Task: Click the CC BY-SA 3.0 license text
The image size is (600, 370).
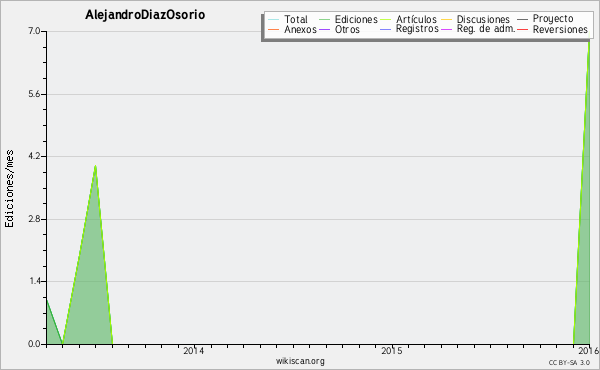Action: click(x=569, y=363)
